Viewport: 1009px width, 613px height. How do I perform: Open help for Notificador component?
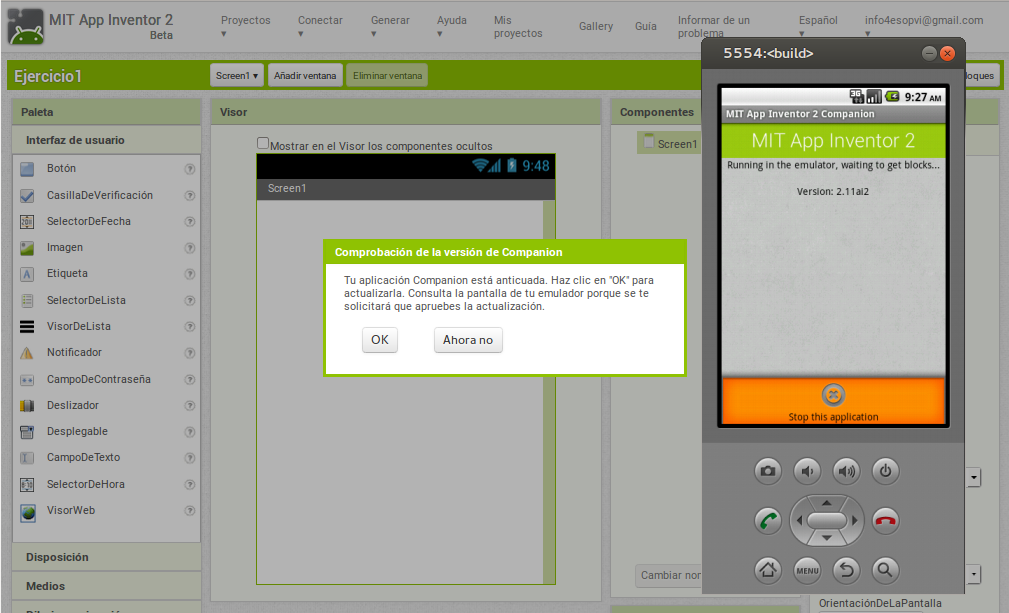click(x=190, y=352)
